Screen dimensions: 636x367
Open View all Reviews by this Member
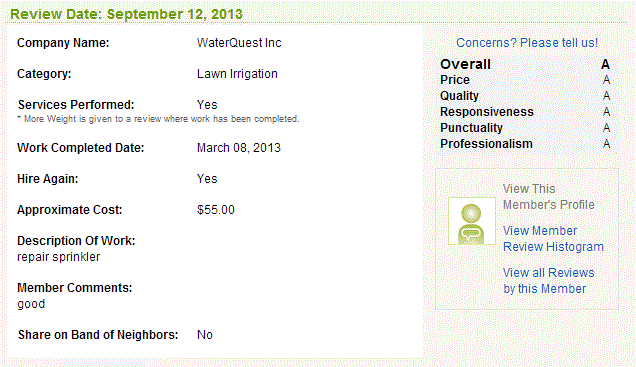pos(548,281)
